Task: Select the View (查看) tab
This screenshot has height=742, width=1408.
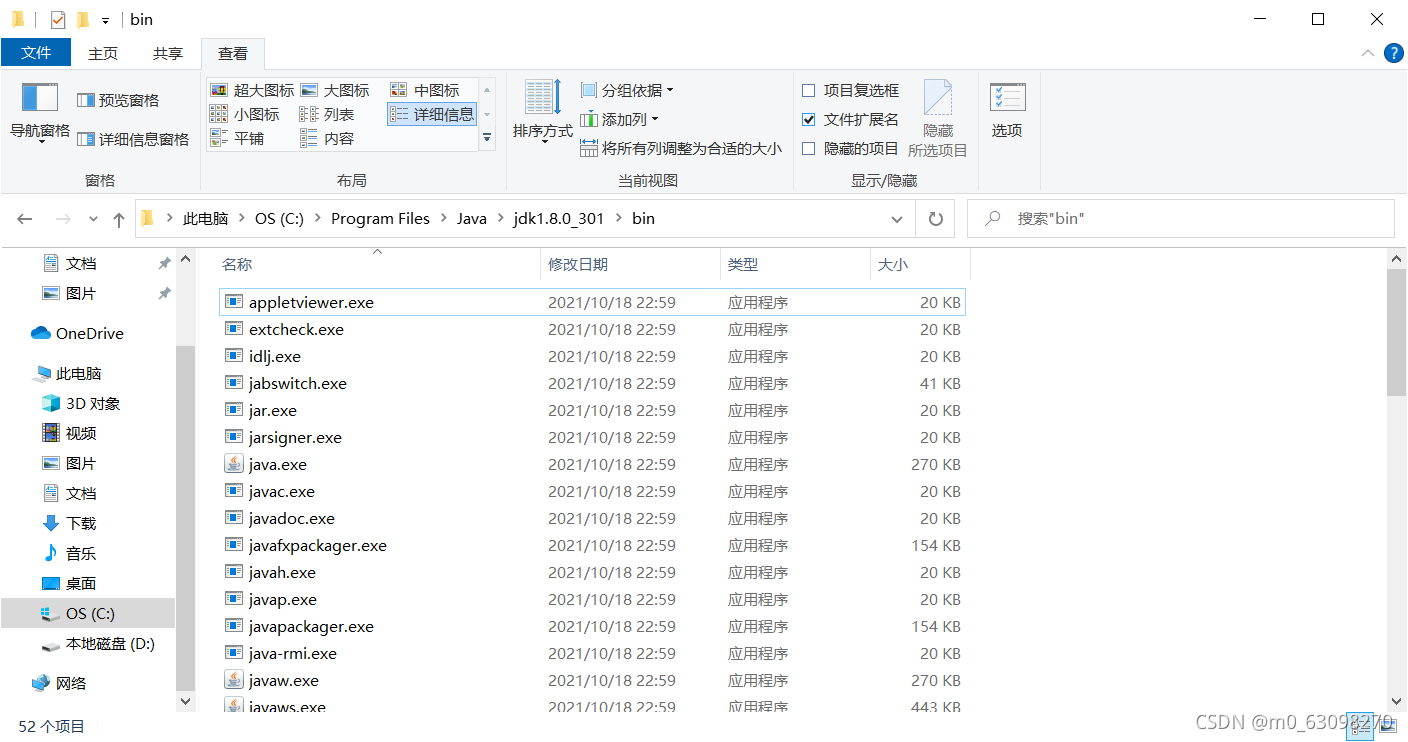Action: click(233, 54)
